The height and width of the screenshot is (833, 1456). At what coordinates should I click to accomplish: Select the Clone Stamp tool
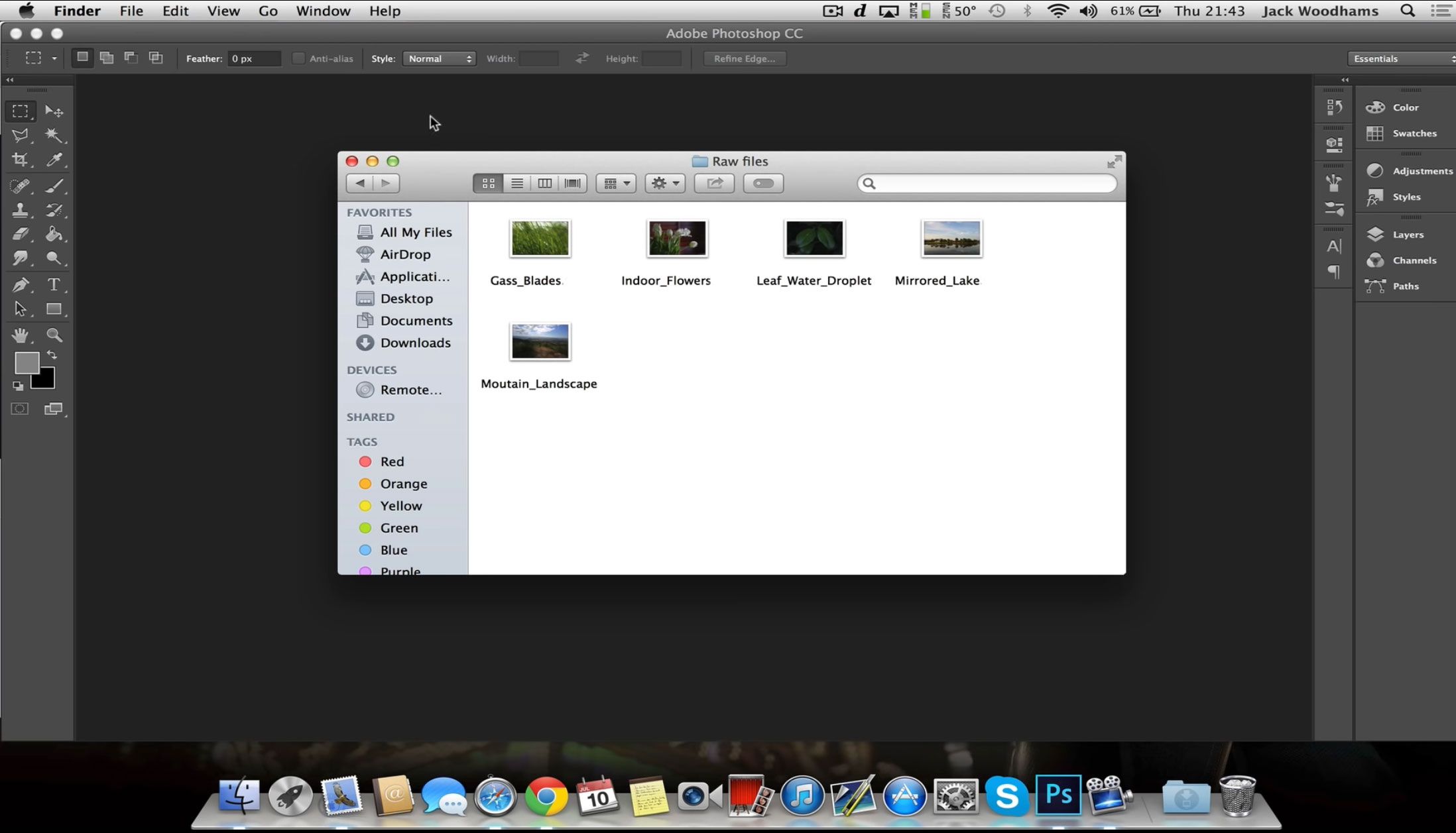(x=20, y=210)
